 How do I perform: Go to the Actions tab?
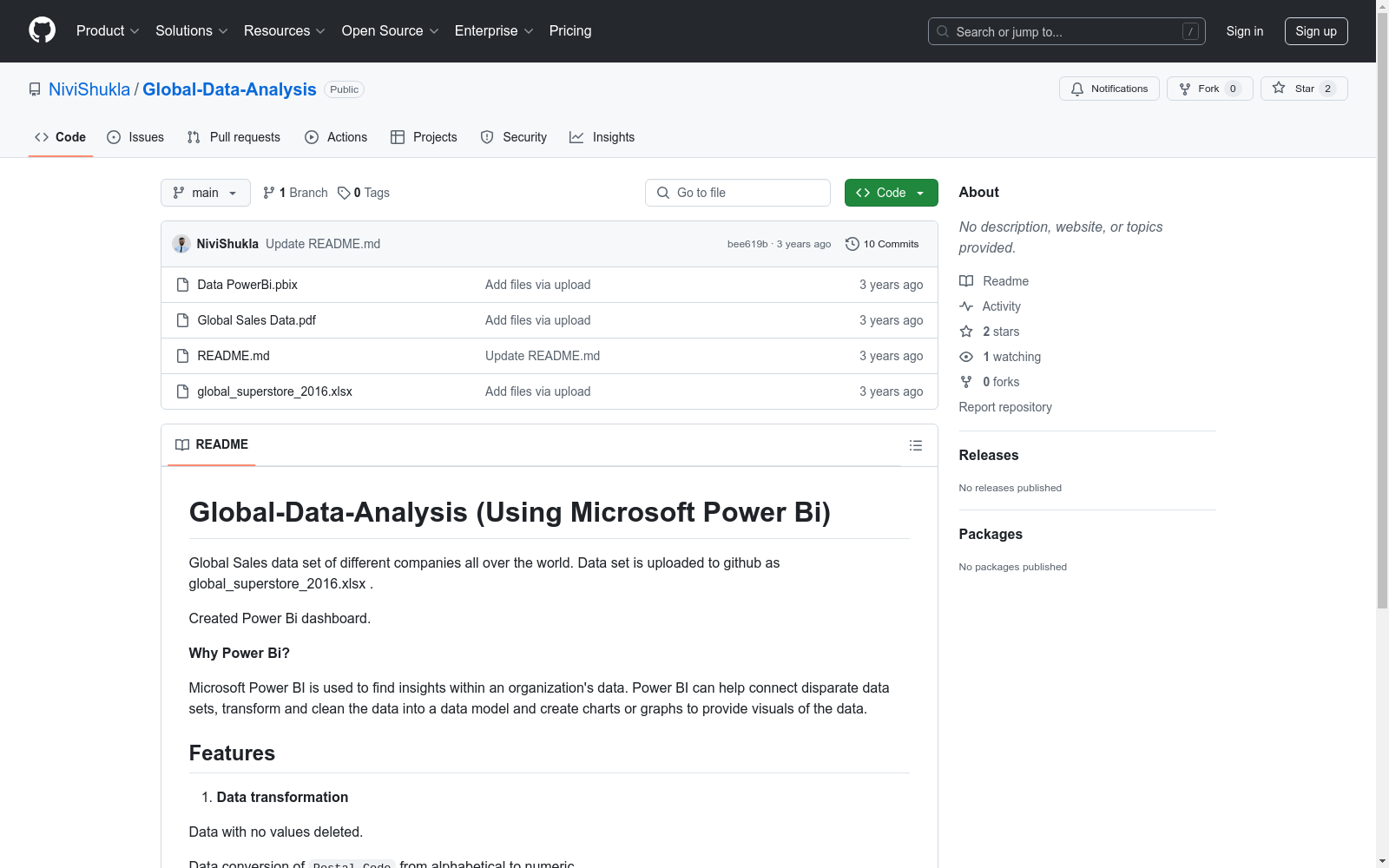(x=336, y=137)
